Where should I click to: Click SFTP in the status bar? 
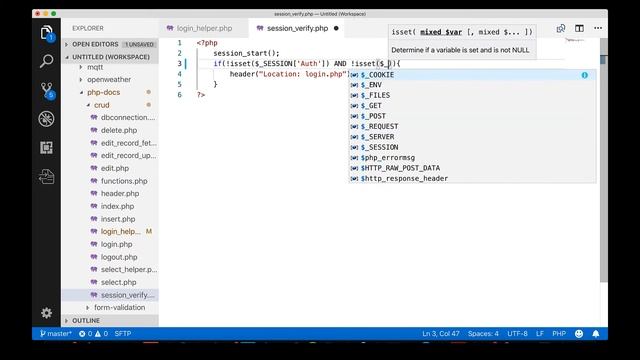tap(123, 333)
